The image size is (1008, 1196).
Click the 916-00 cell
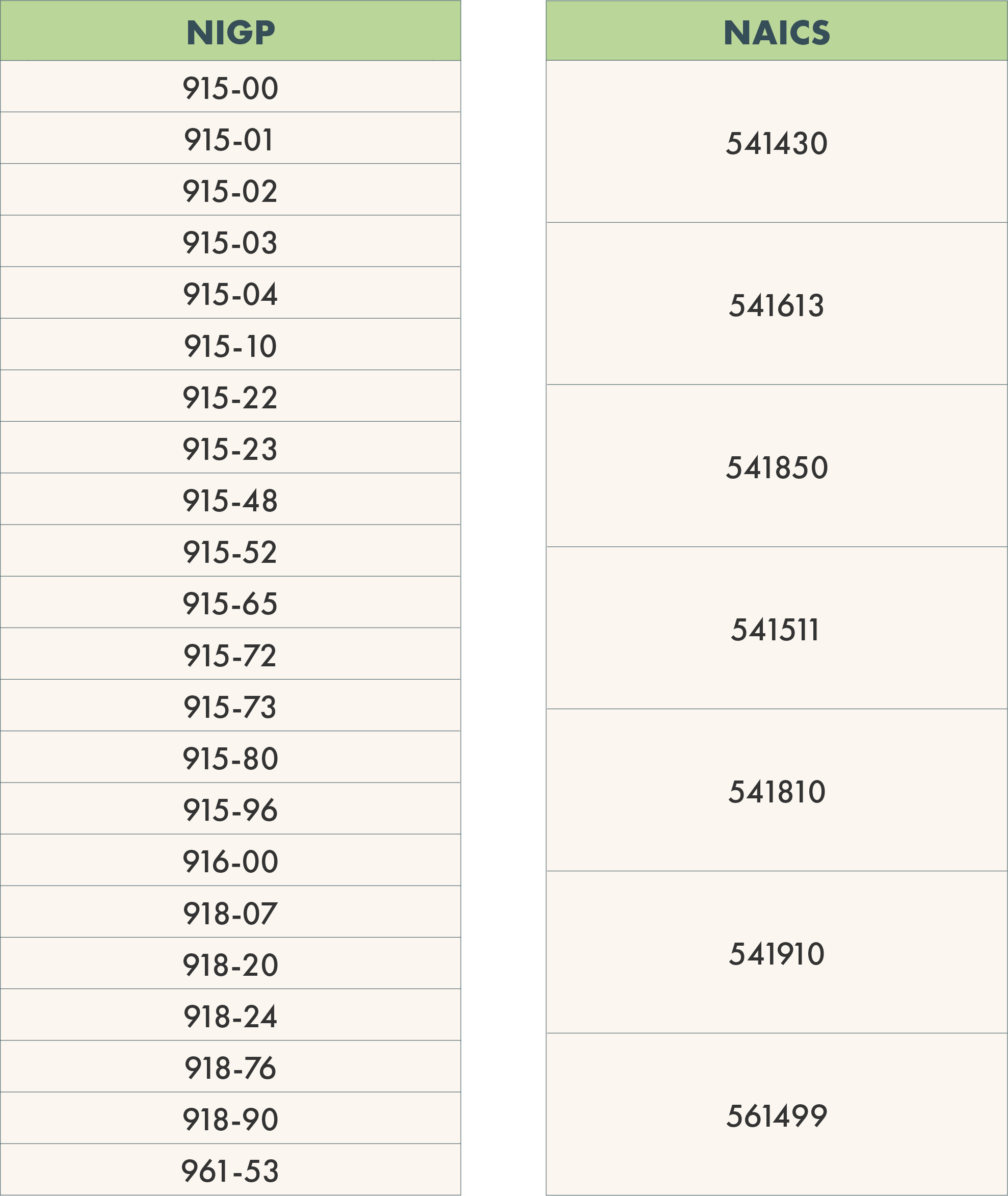coord(230,861)
